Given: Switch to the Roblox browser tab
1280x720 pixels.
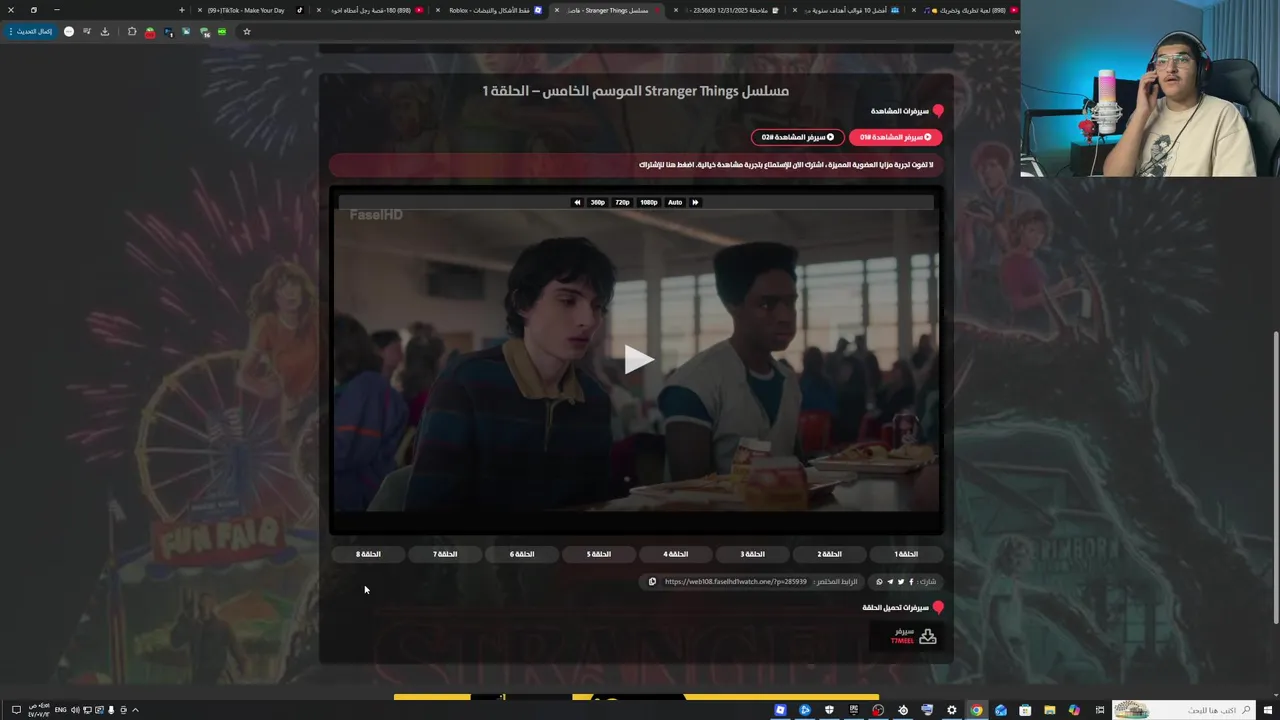Looking at the screenshot, I should 489,10.
